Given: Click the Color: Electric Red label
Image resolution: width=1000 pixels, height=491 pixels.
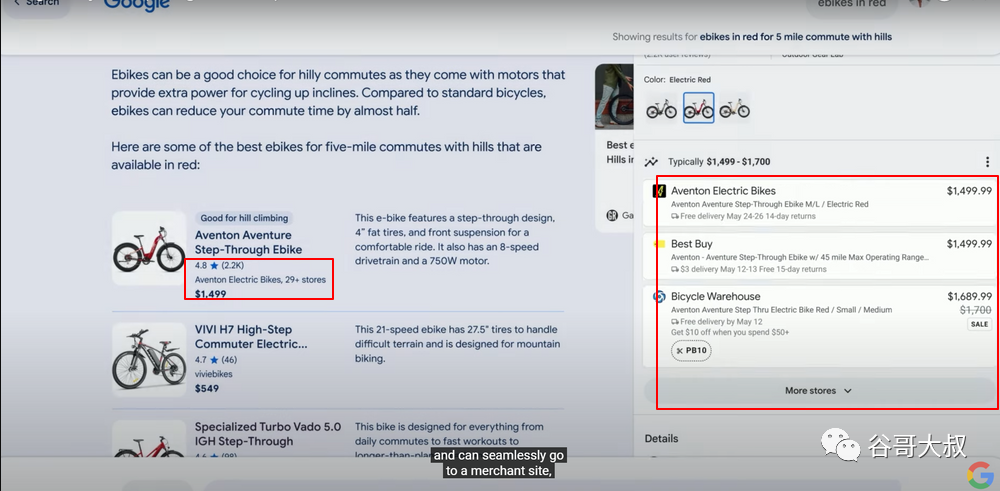Looking at the screenshot, I should tap(677, 80).
